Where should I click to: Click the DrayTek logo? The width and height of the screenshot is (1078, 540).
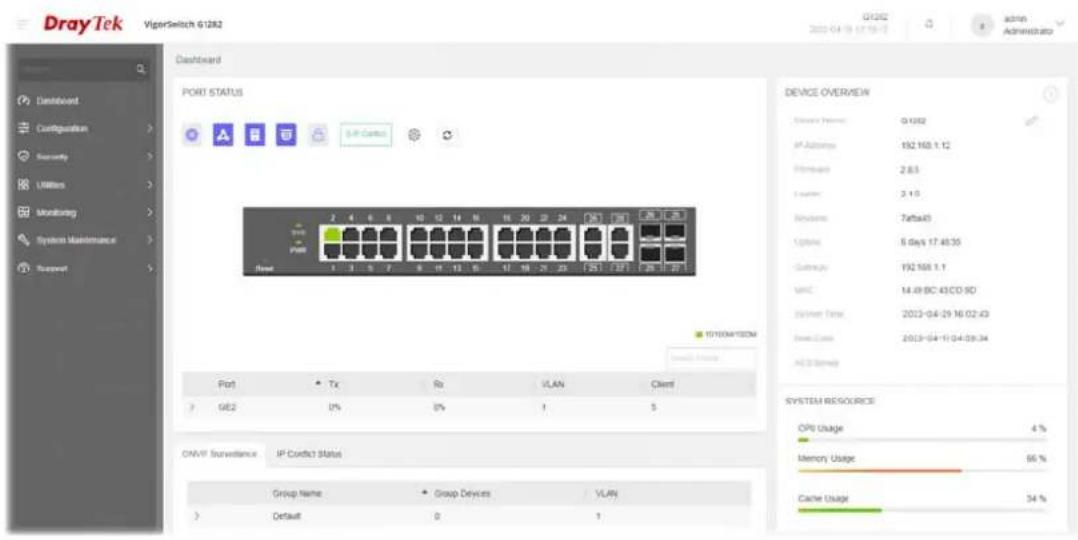[x=84, y=24]
